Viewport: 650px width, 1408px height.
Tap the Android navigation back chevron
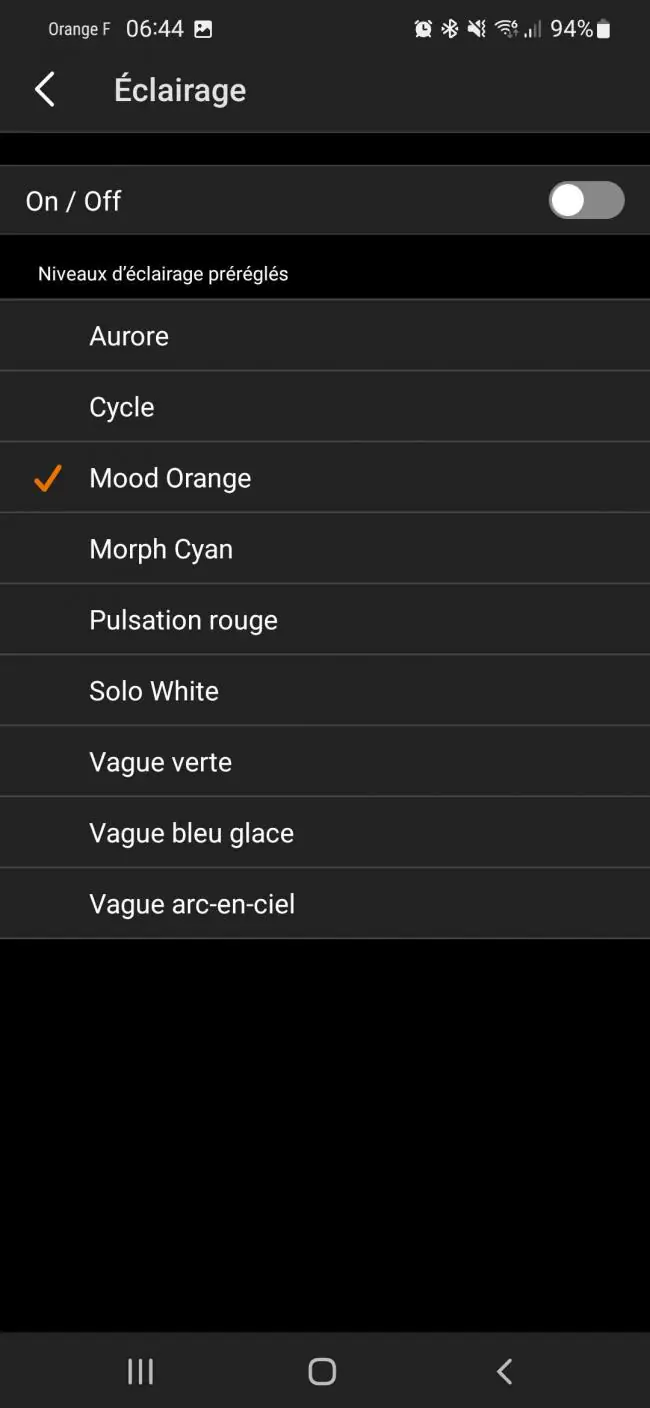(x=505, y=1371)
